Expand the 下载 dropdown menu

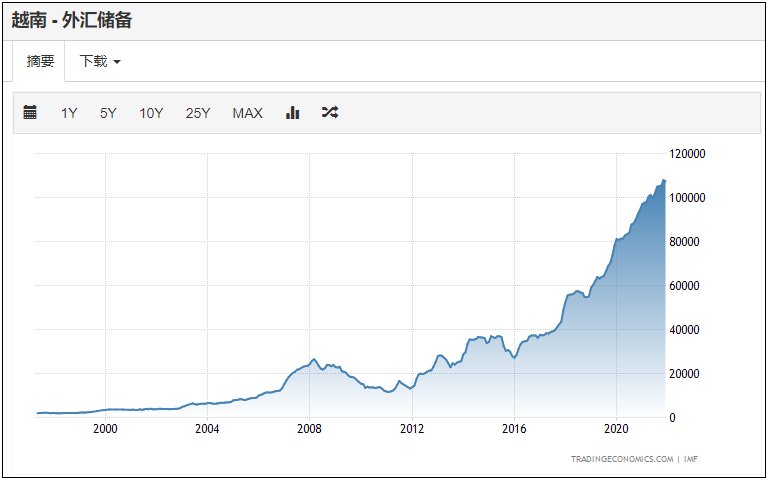[x=100, y=61]
